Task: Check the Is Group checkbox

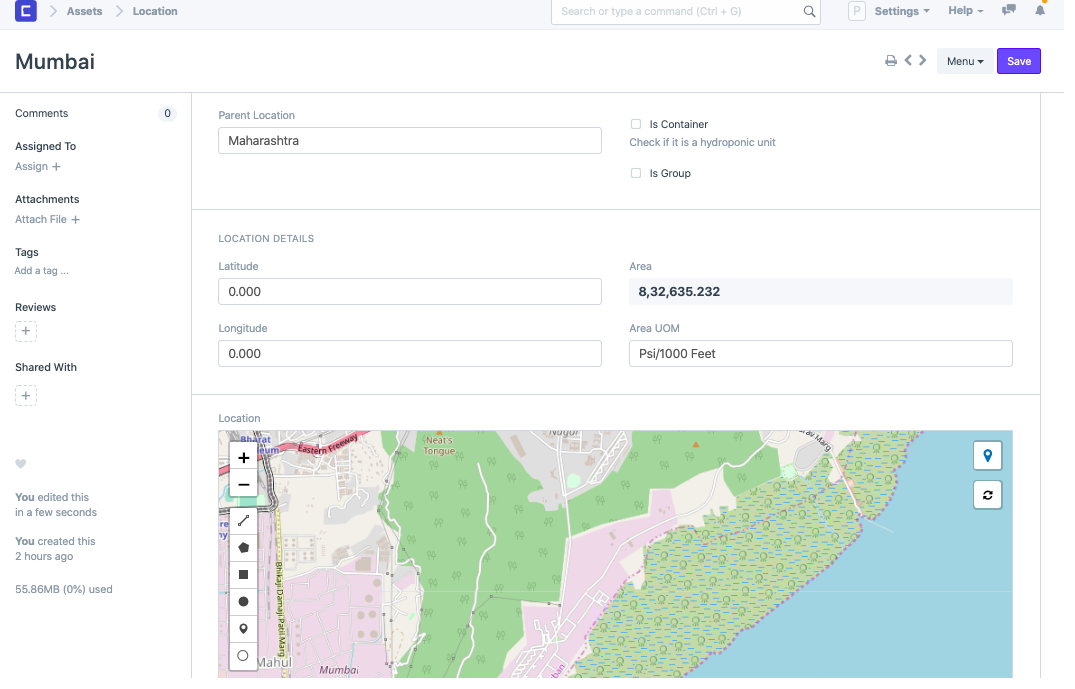Action: (x=636, y=173)
